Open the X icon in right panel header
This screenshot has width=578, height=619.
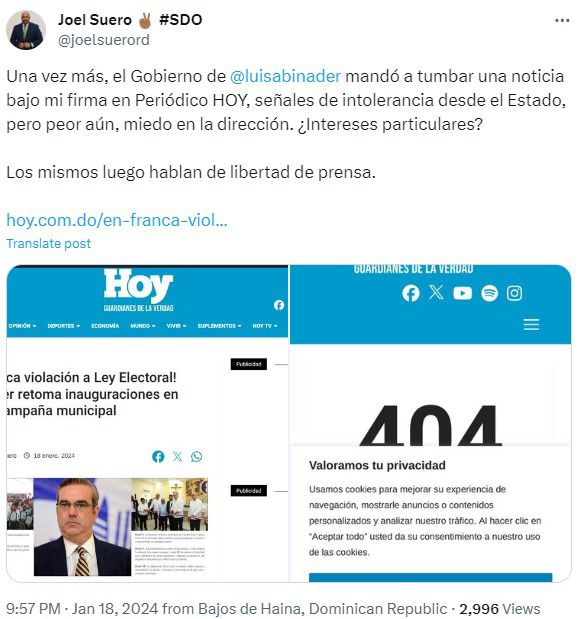click(x=436, y=293)
